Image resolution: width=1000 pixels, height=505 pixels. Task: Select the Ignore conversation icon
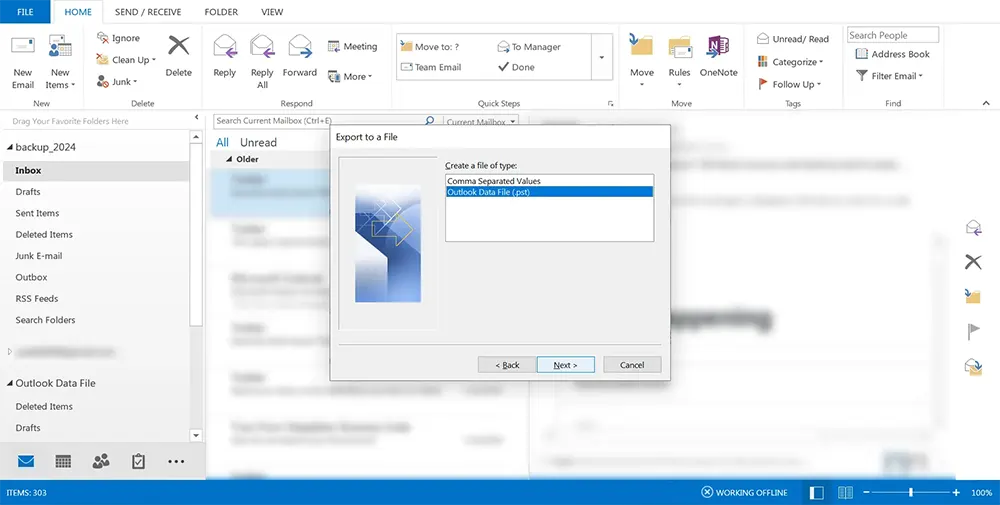point(103,38)
